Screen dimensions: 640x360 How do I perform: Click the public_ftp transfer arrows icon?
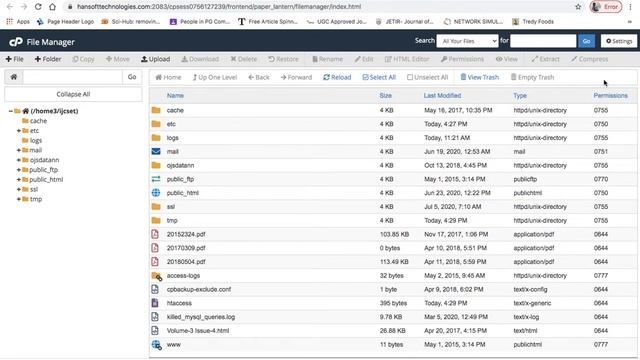tap(156, 179)
